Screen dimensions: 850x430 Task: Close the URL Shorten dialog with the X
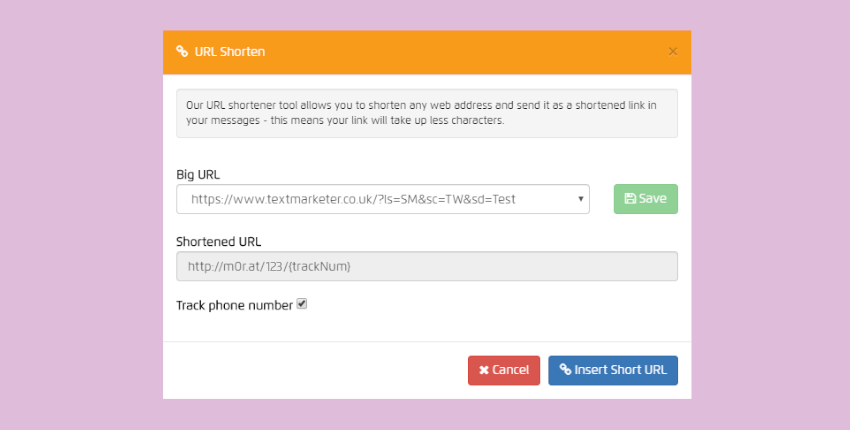pyautogui.click(x=672, y=51)
